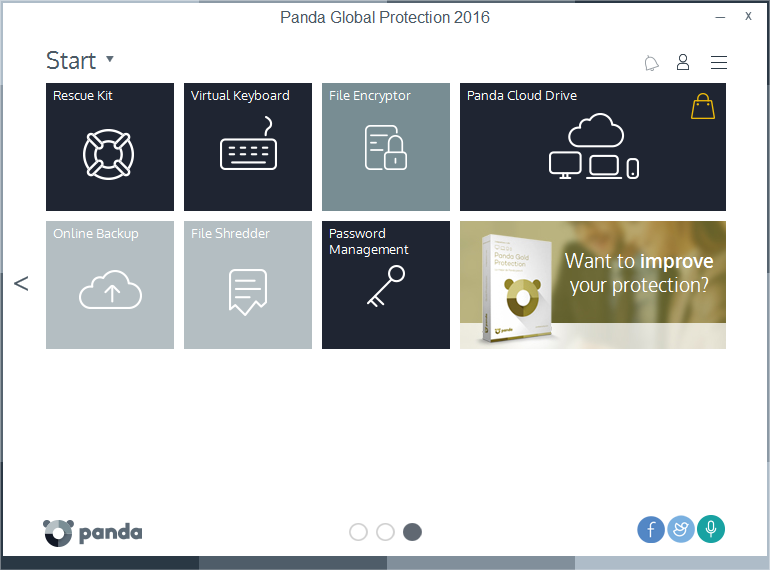The image size is (770, 570).
Task: Launch the Virtual Keyboard tile
Action: pos(248,147)
